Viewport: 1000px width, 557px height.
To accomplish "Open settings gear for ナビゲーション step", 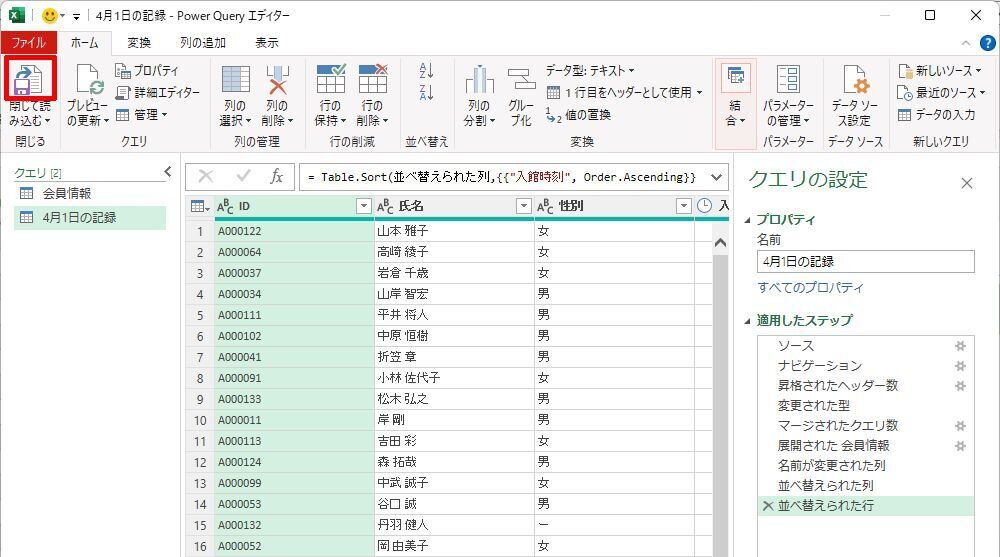I will 960,366.
